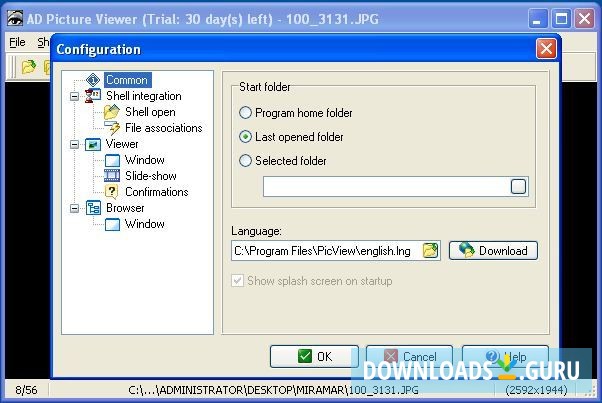Maximize the AD Picture Viewer window
The width and height of the screenshot is (602, 403).
pos(561,18)
